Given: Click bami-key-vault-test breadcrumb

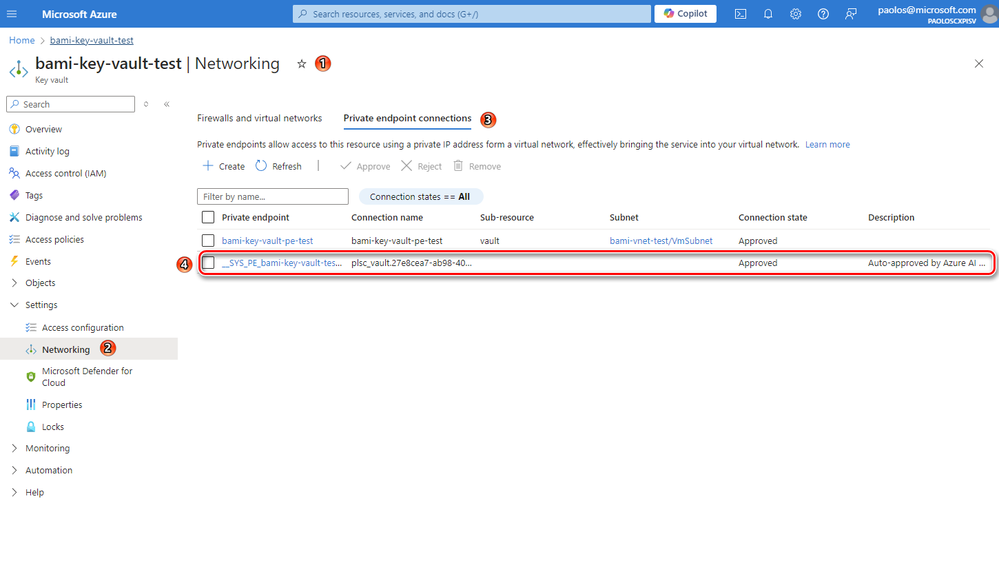Looking at the screenshot, I should (x=92, y=40).
